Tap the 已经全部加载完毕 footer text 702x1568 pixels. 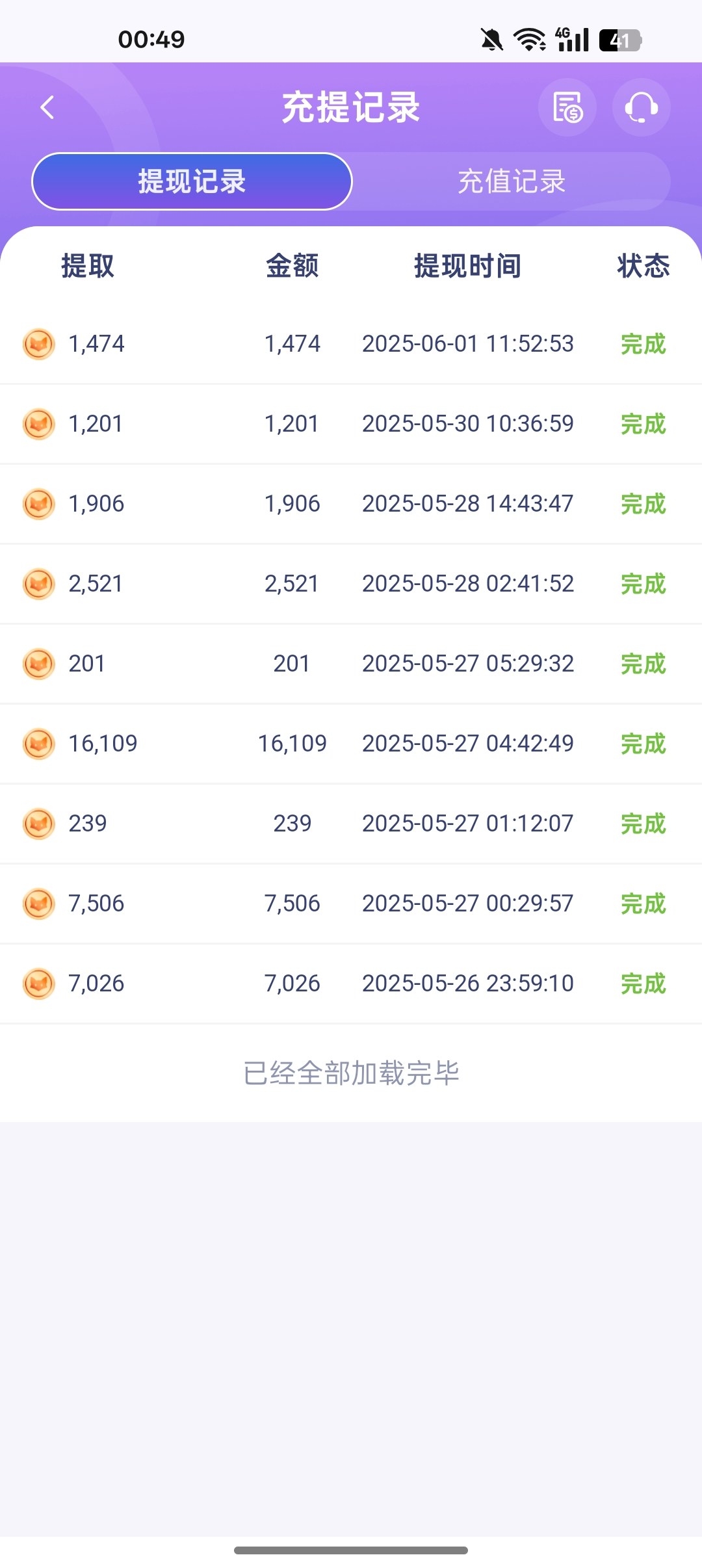351,1073
